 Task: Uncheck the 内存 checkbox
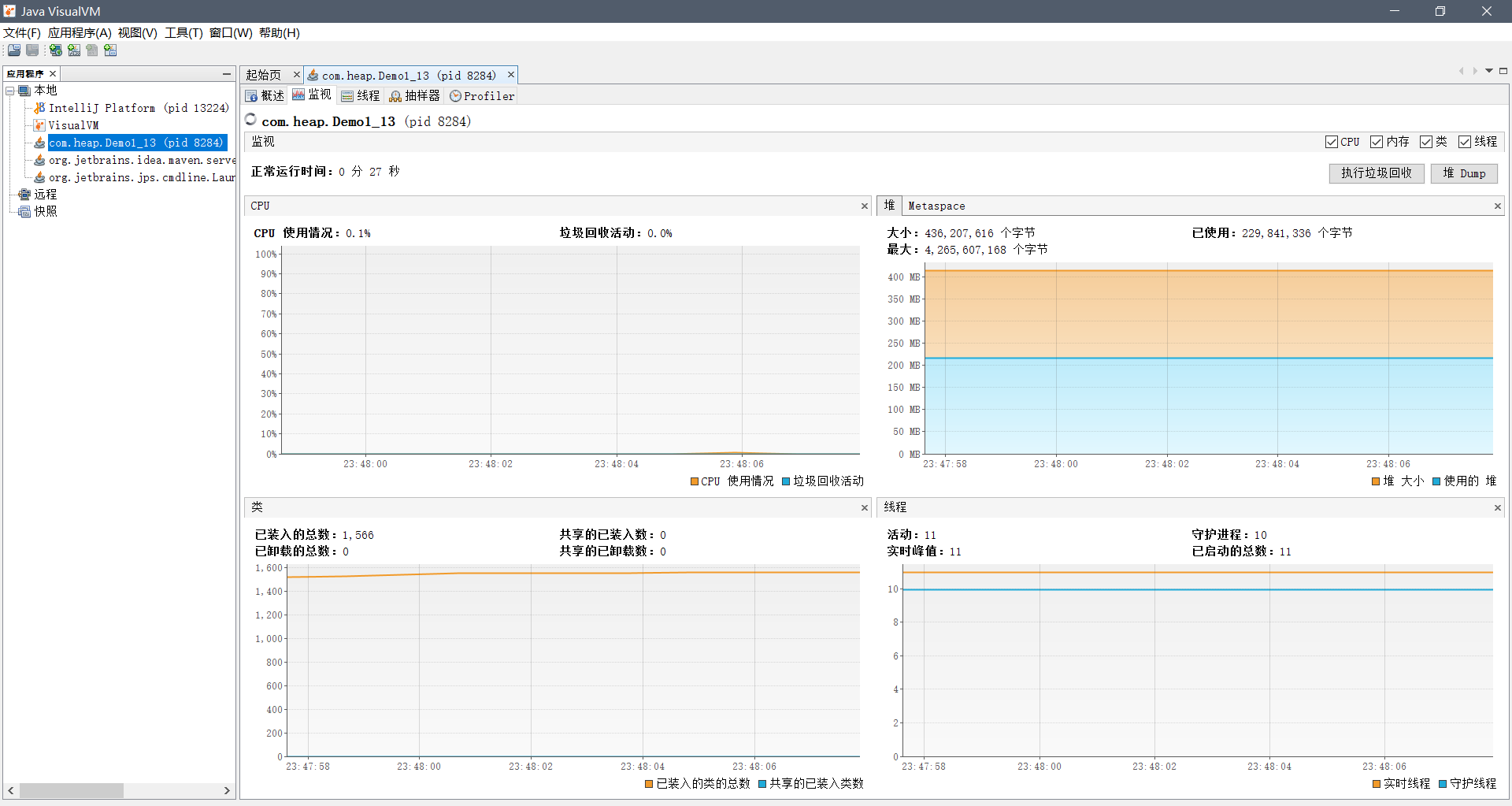[x=1377, y=142]
